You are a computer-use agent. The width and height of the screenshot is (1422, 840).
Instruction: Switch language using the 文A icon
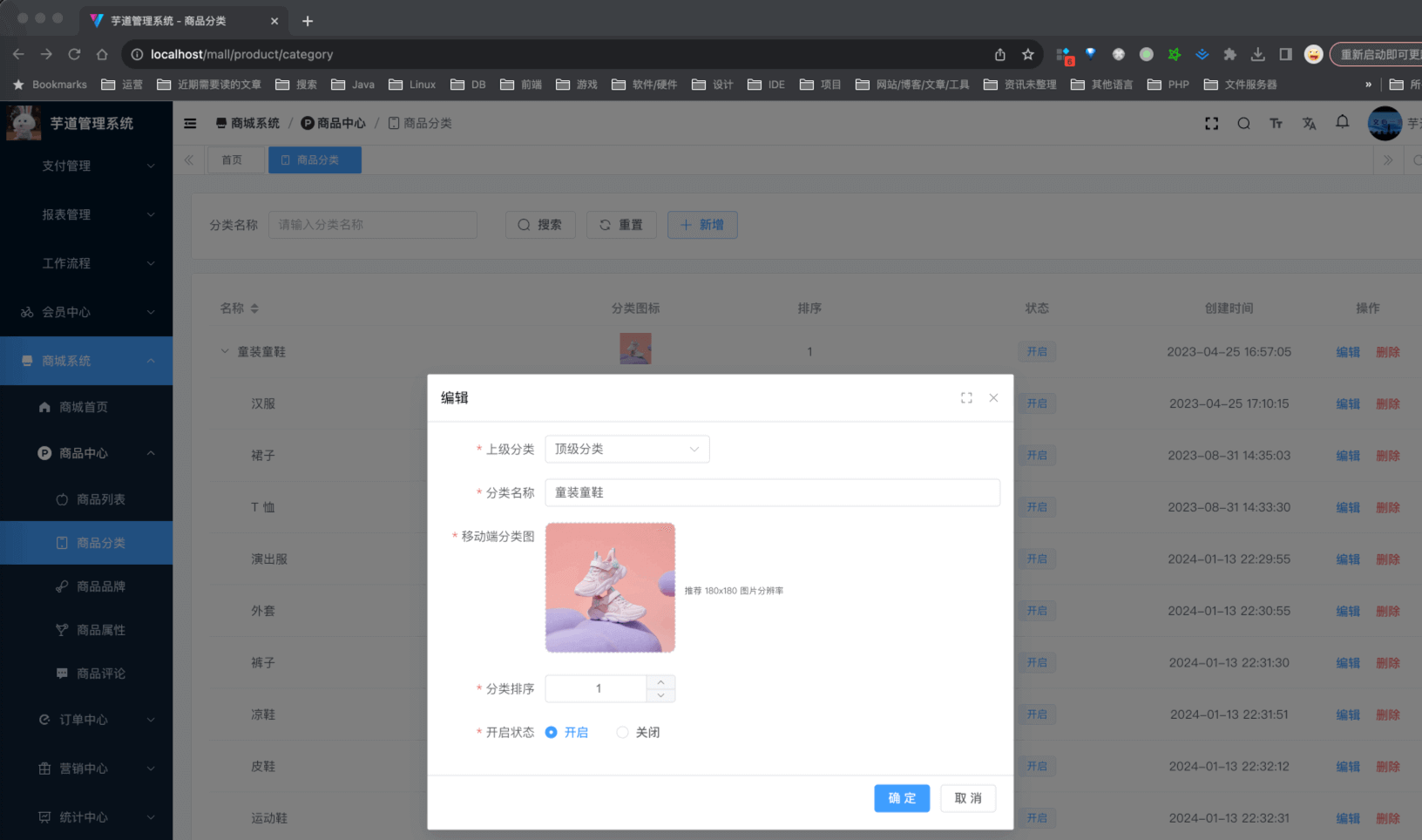(x=1310, y=124)
